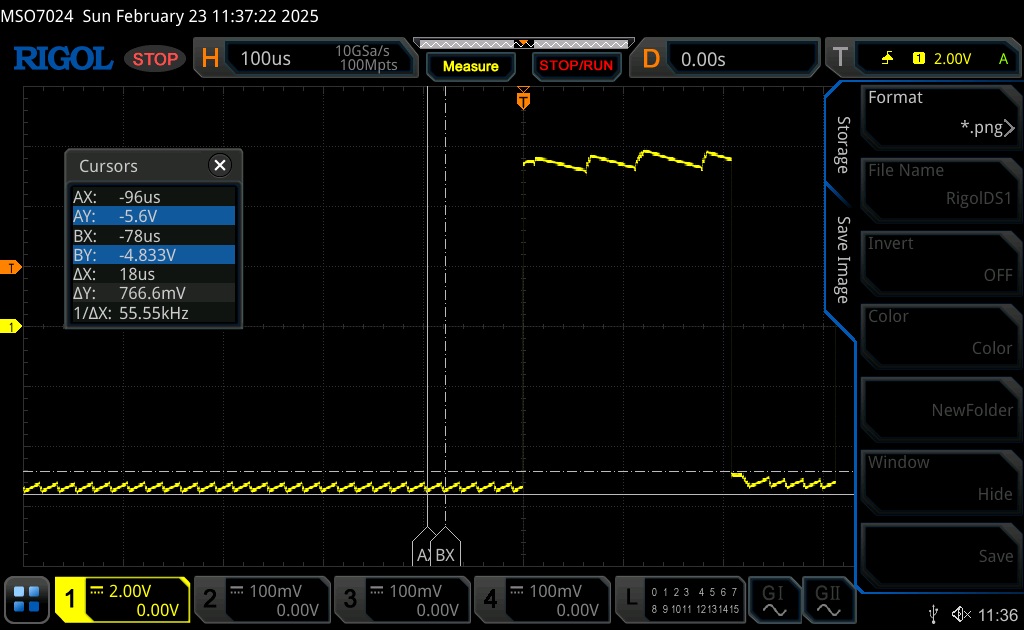1024x630 pixels.
Task: Click the orange trigger position marker
Action: click(523, 99)
